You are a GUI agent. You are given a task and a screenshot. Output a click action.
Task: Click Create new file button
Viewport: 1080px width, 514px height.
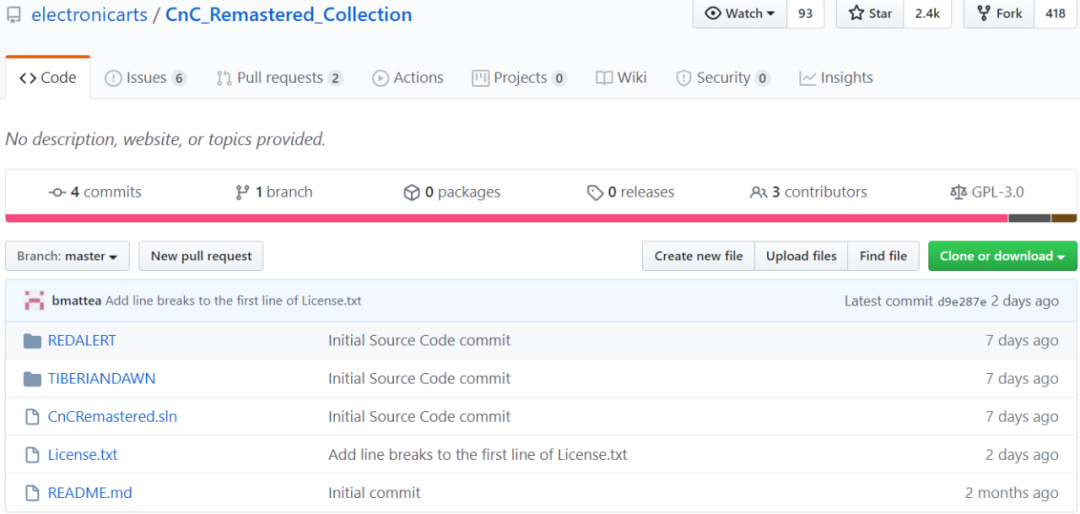[x=698, y=256]
